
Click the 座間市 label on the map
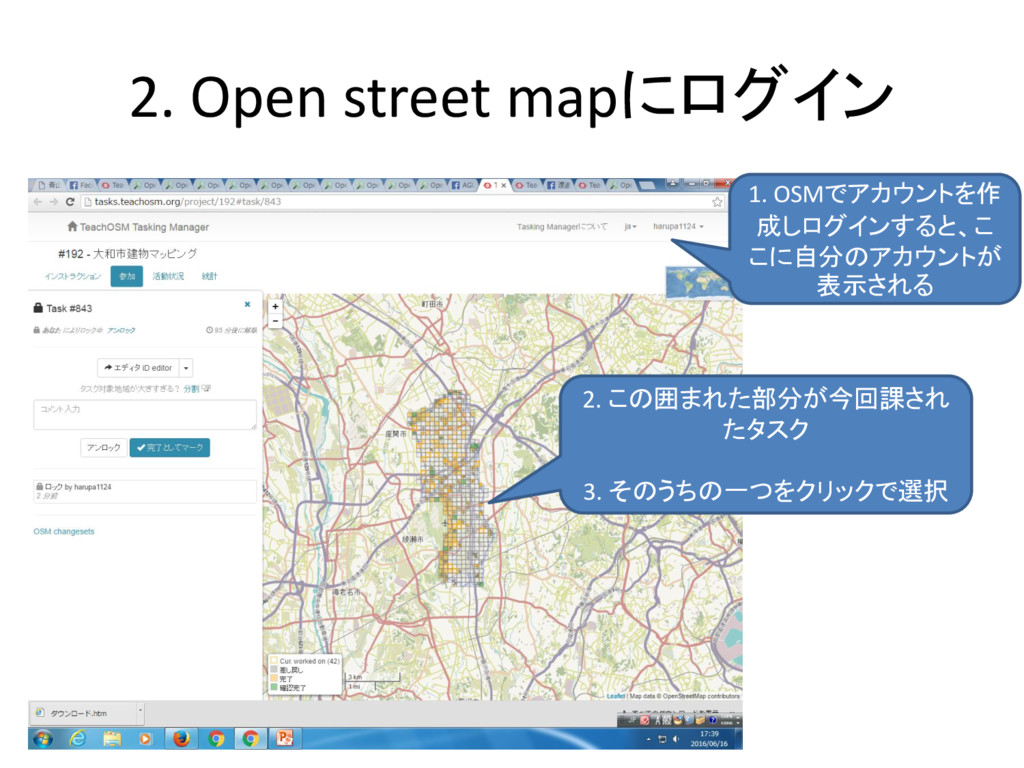pos(396,434)
